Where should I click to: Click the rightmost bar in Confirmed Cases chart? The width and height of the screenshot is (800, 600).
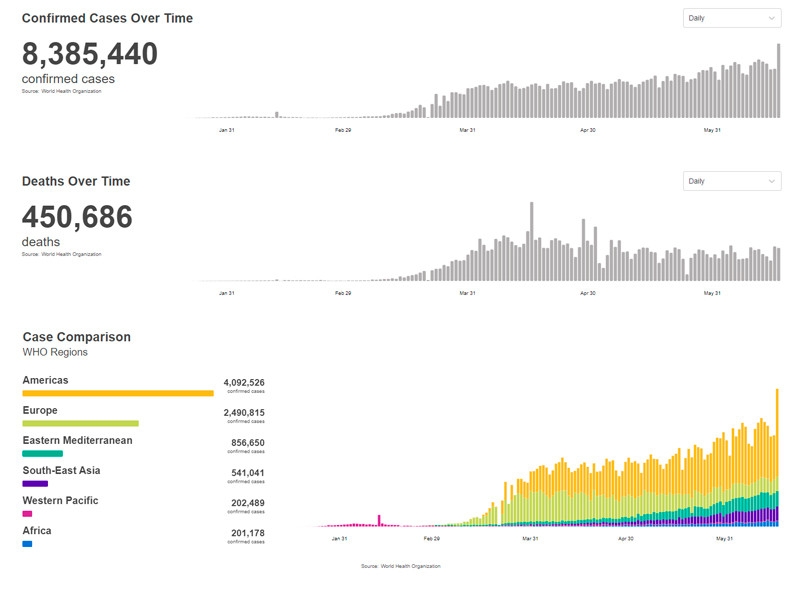coord(778,81)
